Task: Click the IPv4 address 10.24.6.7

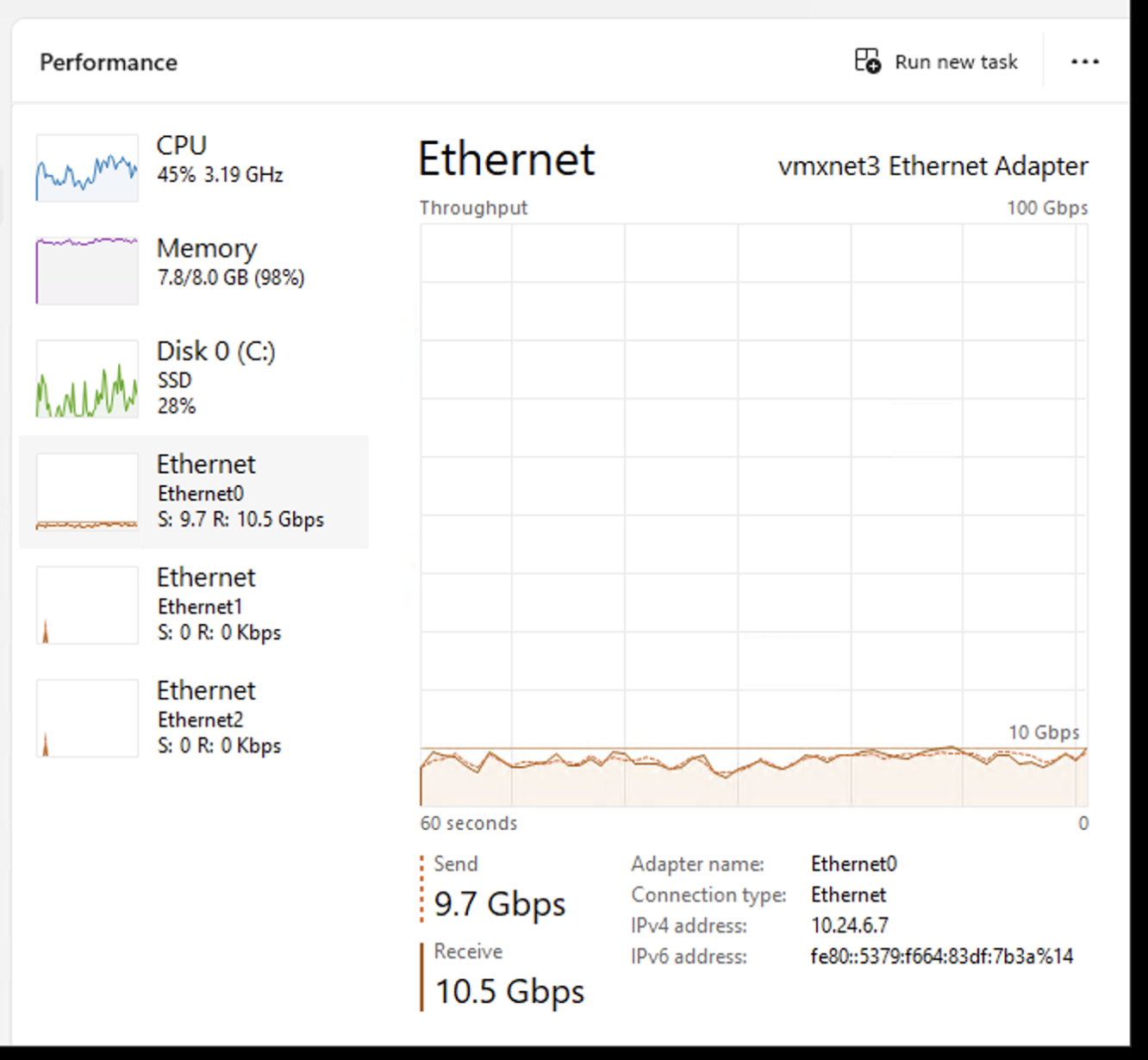Action: 850,926
